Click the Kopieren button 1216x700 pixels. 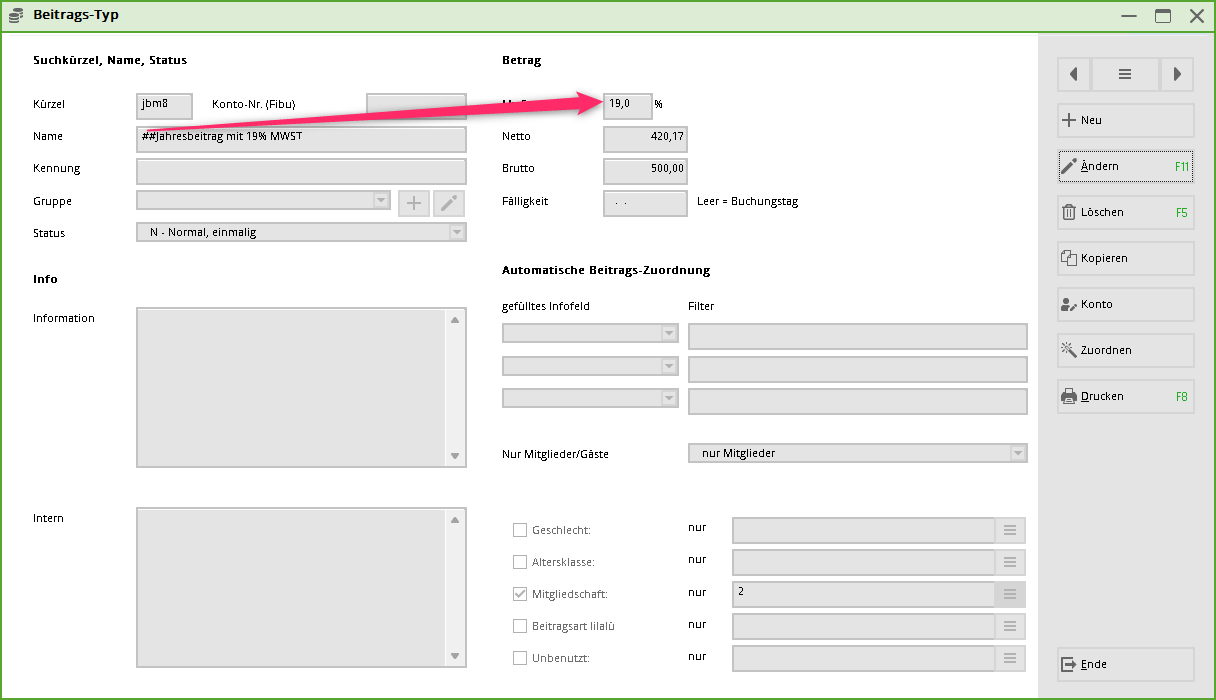click(x=1125, y=258)
